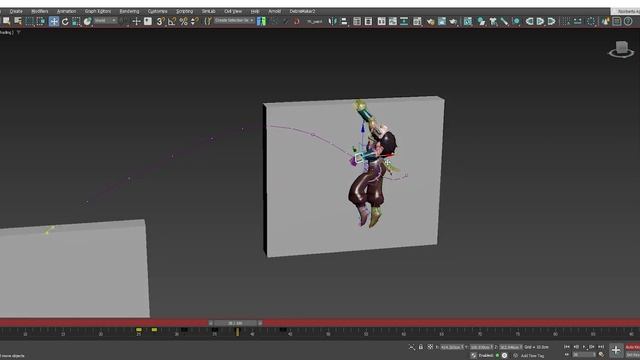Click the Align tool icon
This screenshot has height=360, width=640.
(x=344, y=21)
